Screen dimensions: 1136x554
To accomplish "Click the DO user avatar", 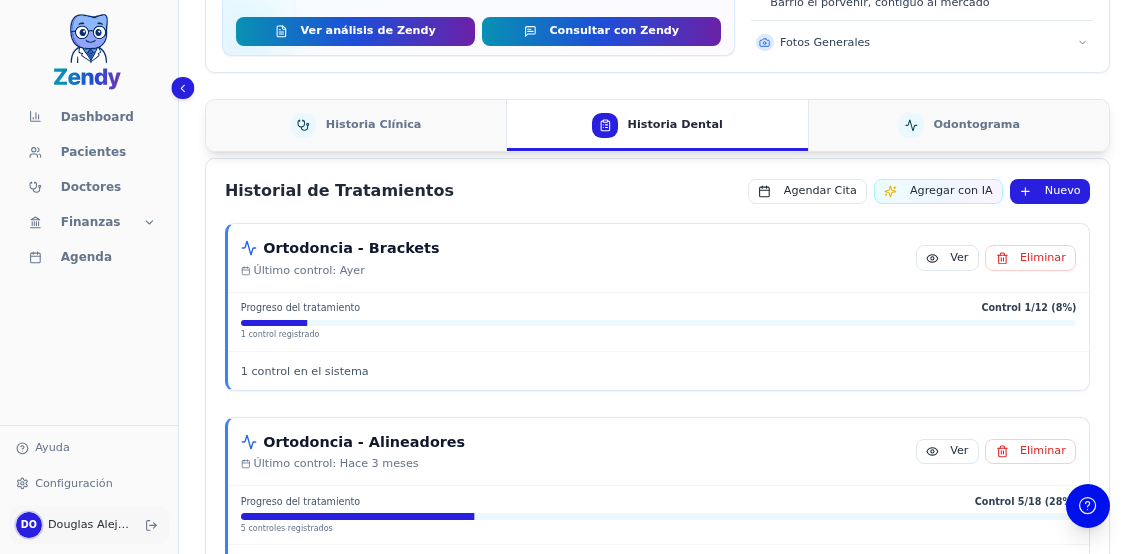I will (x=29, y=525).
